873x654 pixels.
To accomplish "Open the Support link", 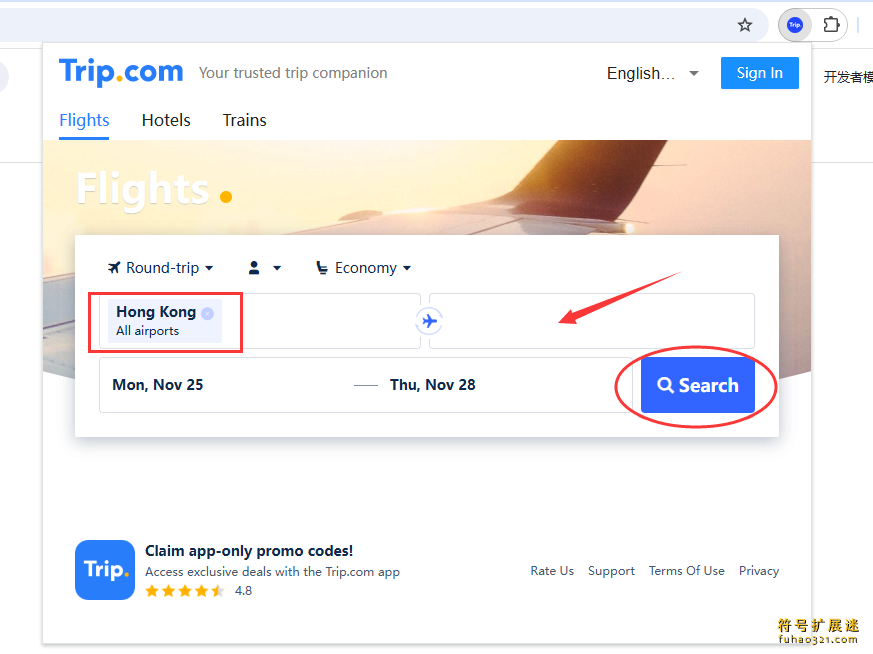I will point(611,571).
